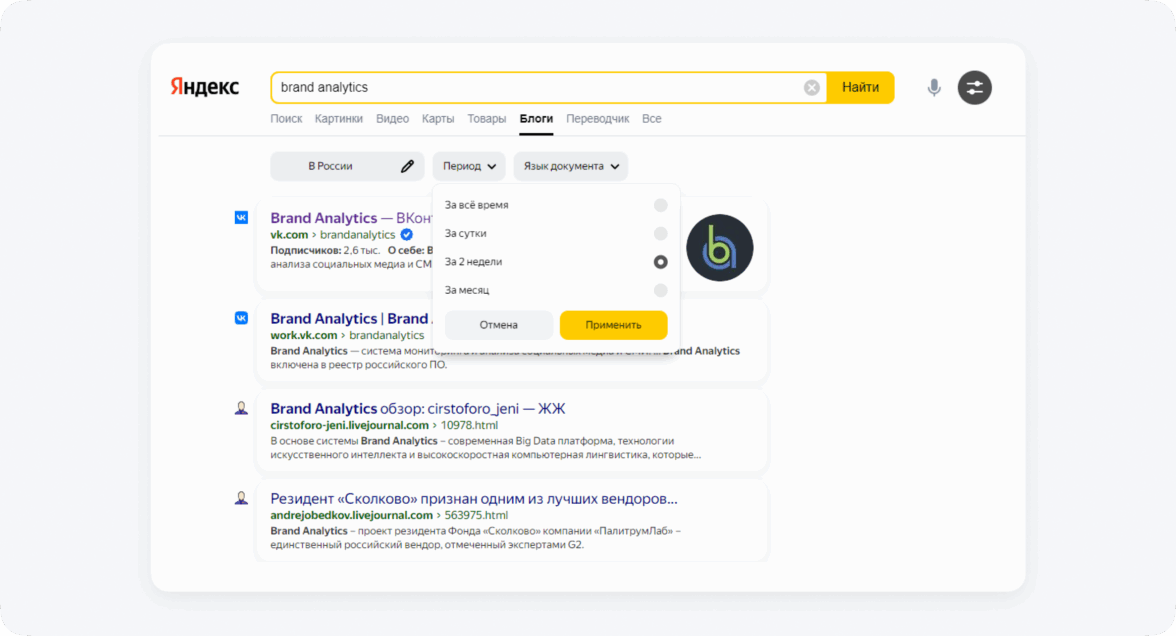Screen dimensions: 1176x636
Task: Switch to the Картинки tab
Action: point(338,118)
